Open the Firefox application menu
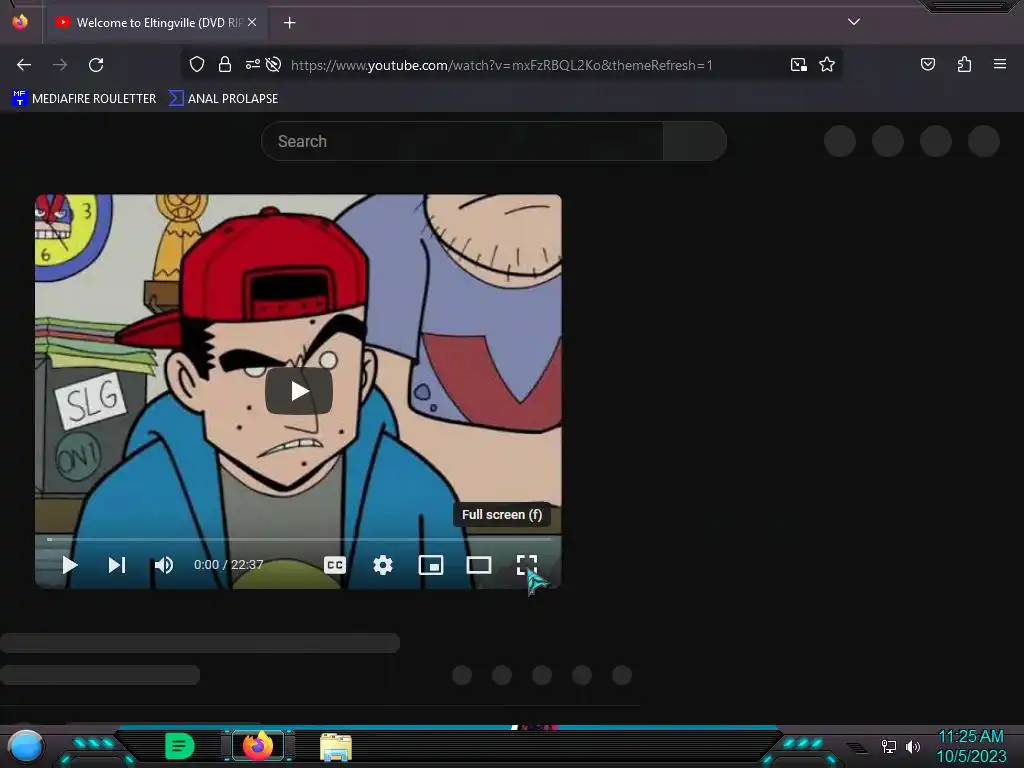 pyautogui.click(x=1000, y=64)
